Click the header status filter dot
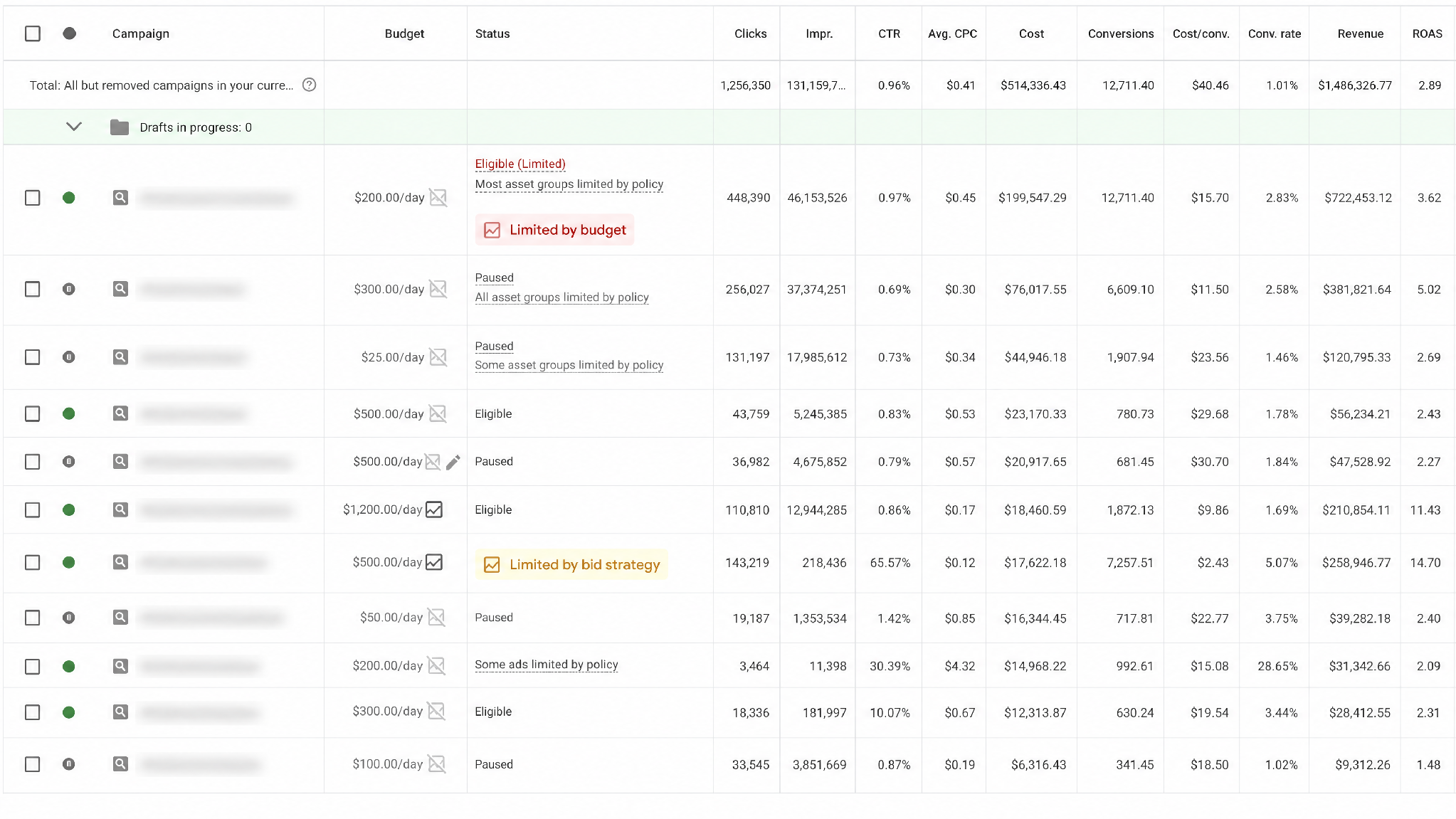This screenshot has height=819, width=1456. (69, 33)
